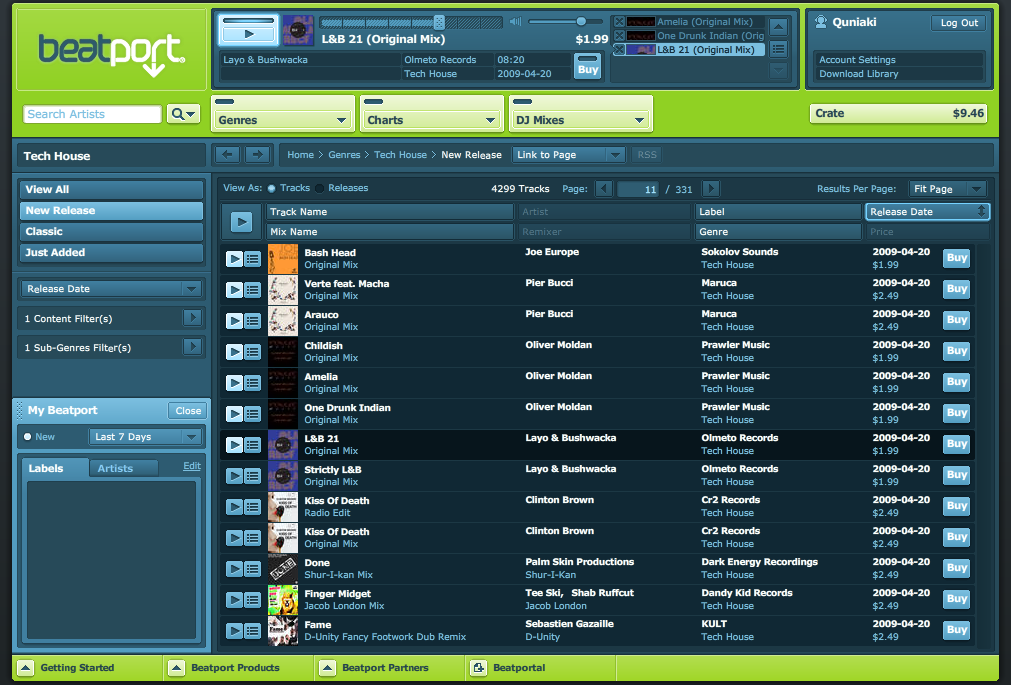Click the Search Artists input field
This screenshot has width=1011, height=685.
[x=92, y=114]
